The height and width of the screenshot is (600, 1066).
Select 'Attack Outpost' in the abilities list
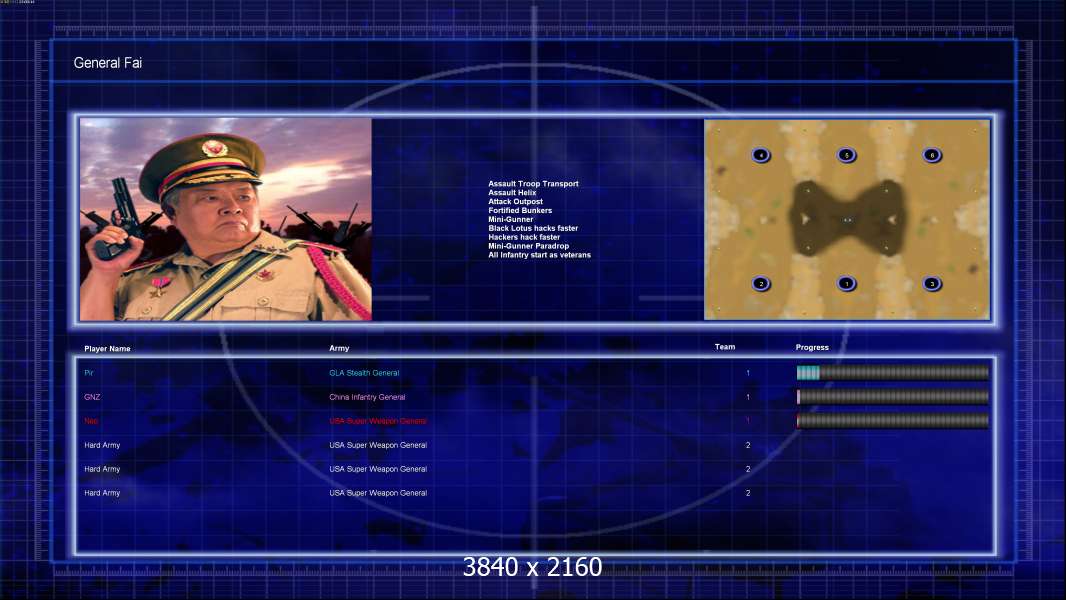[x=515, y=201]
